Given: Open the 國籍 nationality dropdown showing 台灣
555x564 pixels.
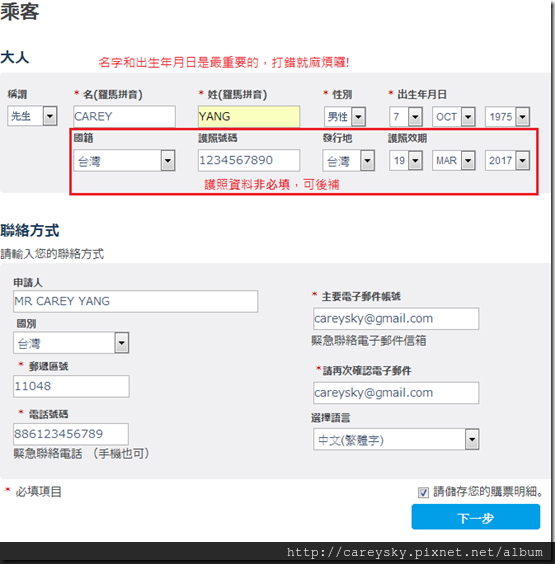Looking at the screenshot, I should pos(124,160).
